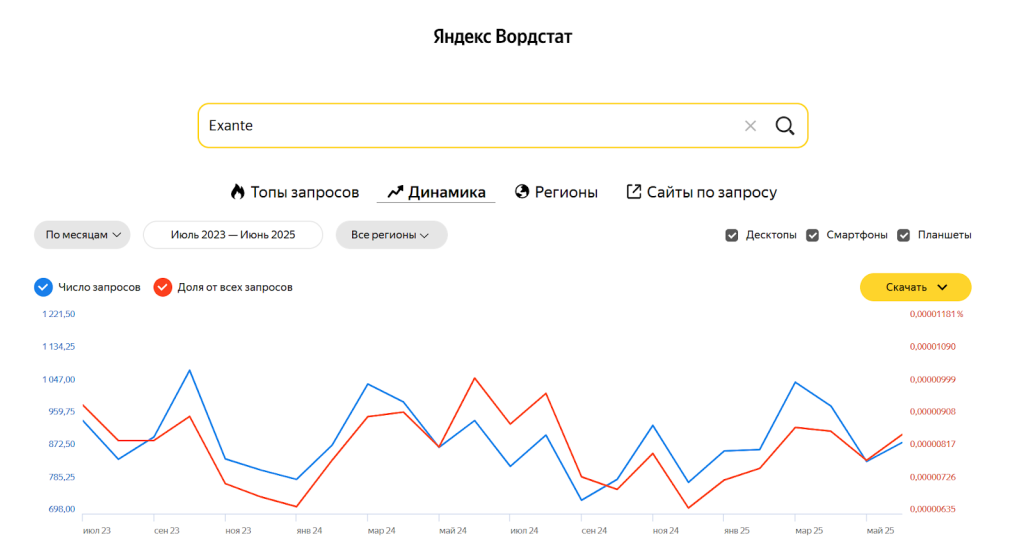The image size is (1024, 554).
Task: Click the trend arrow icon beside Динамика
Action: click(395, 192)
